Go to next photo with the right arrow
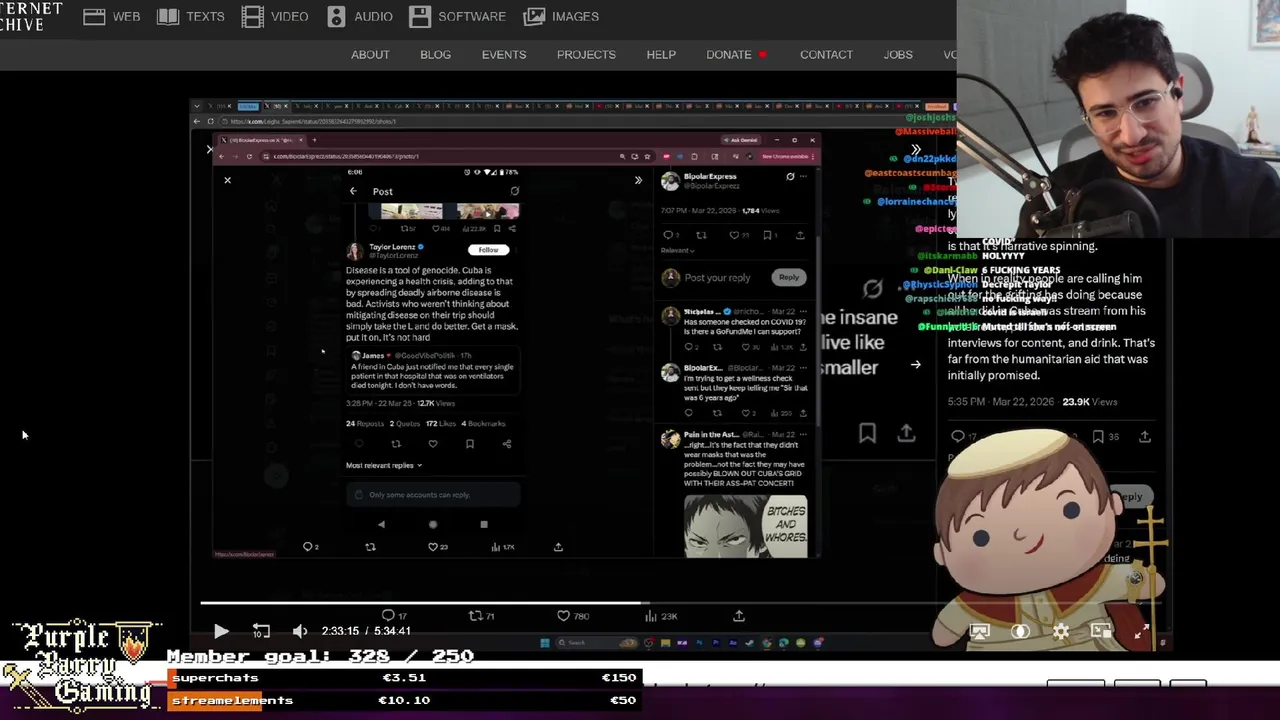 pos(915,365)
